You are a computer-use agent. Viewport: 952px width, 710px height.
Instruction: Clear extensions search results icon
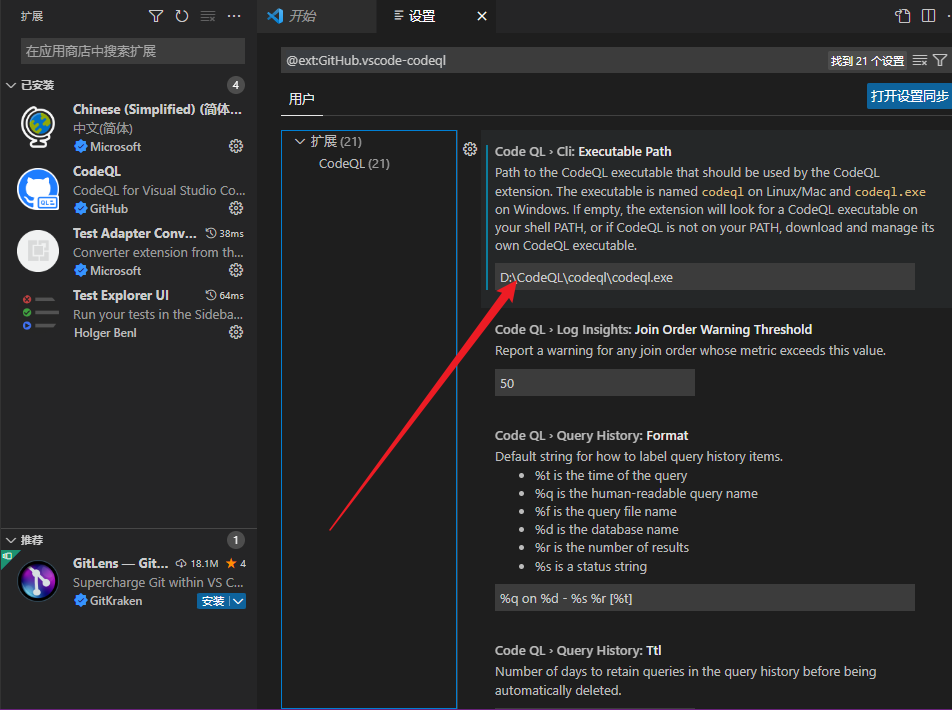point(208,16)
